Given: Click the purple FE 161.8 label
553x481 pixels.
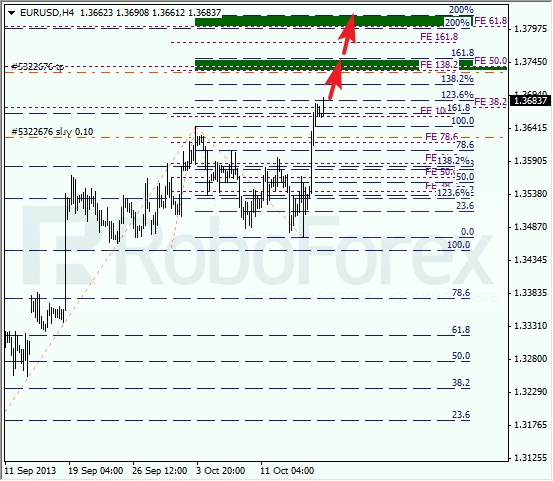Looking at the screenshot, I should click(x=439, y=37).
